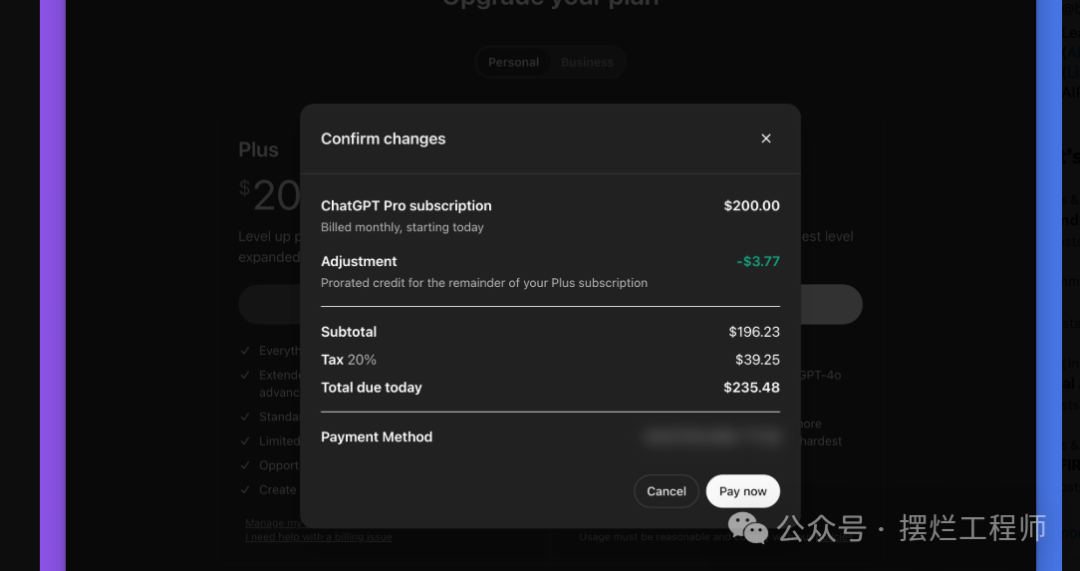The image size is (1080, 571).
Task: Click the checkmark beside the "Create" feature
Action: [245, 490]
